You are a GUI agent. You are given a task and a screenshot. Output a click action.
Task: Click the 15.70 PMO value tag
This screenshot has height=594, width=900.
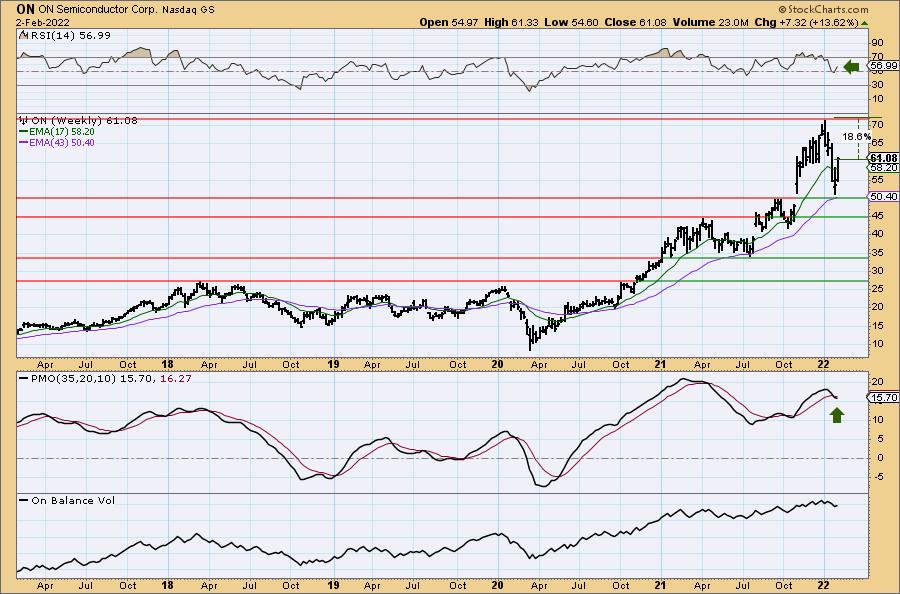(x=883, y=397)
